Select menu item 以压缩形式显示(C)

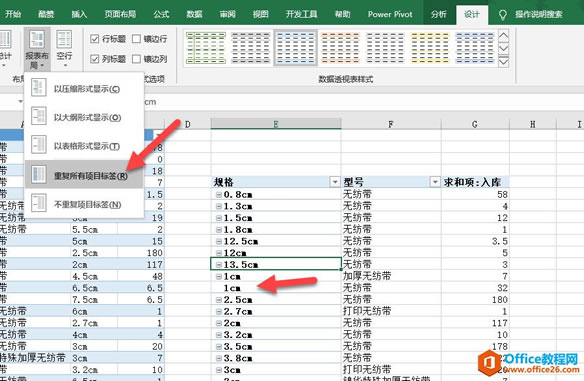[x=84, y=88]
